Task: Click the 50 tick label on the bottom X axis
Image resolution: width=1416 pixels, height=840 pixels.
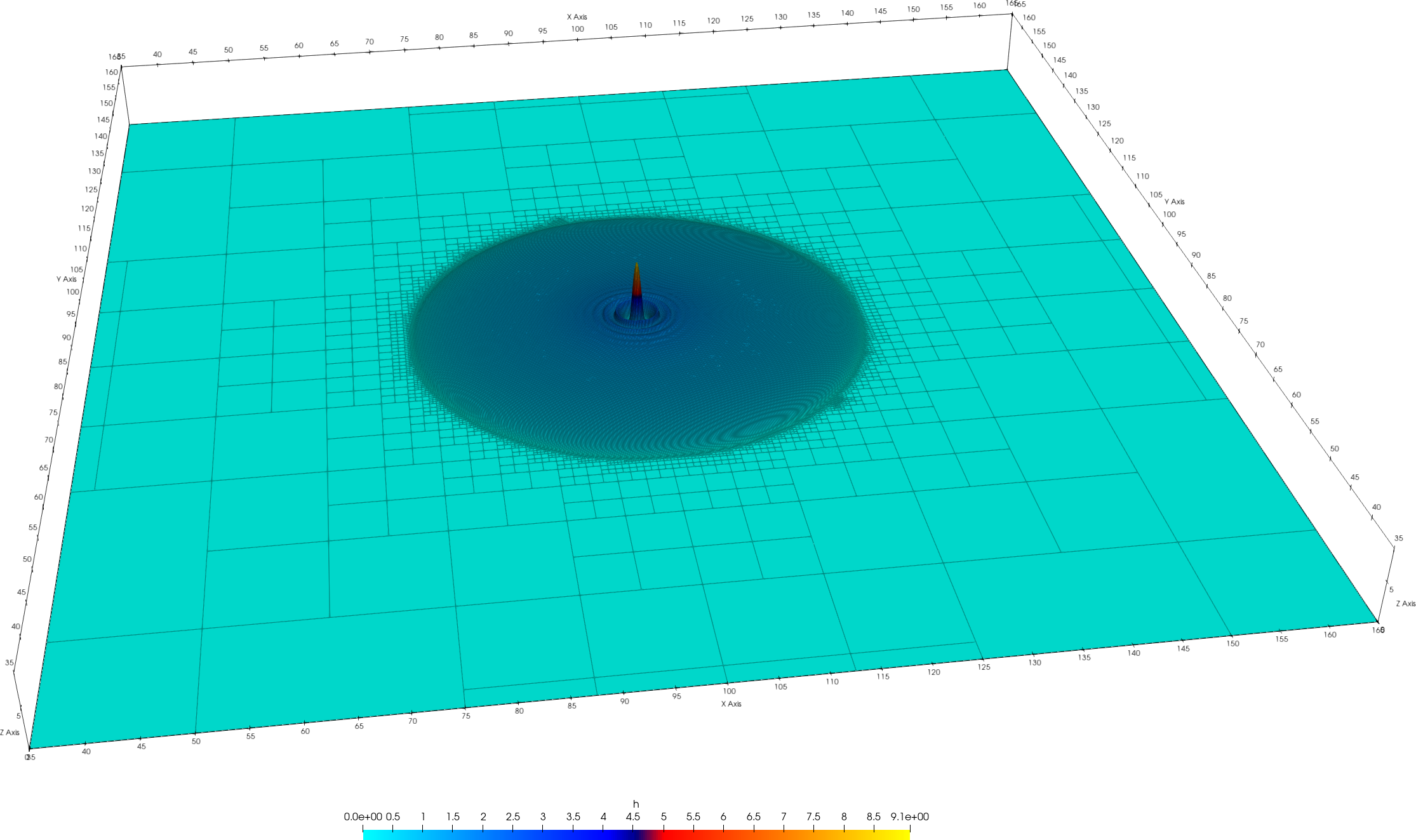Action: click(196, 741)
